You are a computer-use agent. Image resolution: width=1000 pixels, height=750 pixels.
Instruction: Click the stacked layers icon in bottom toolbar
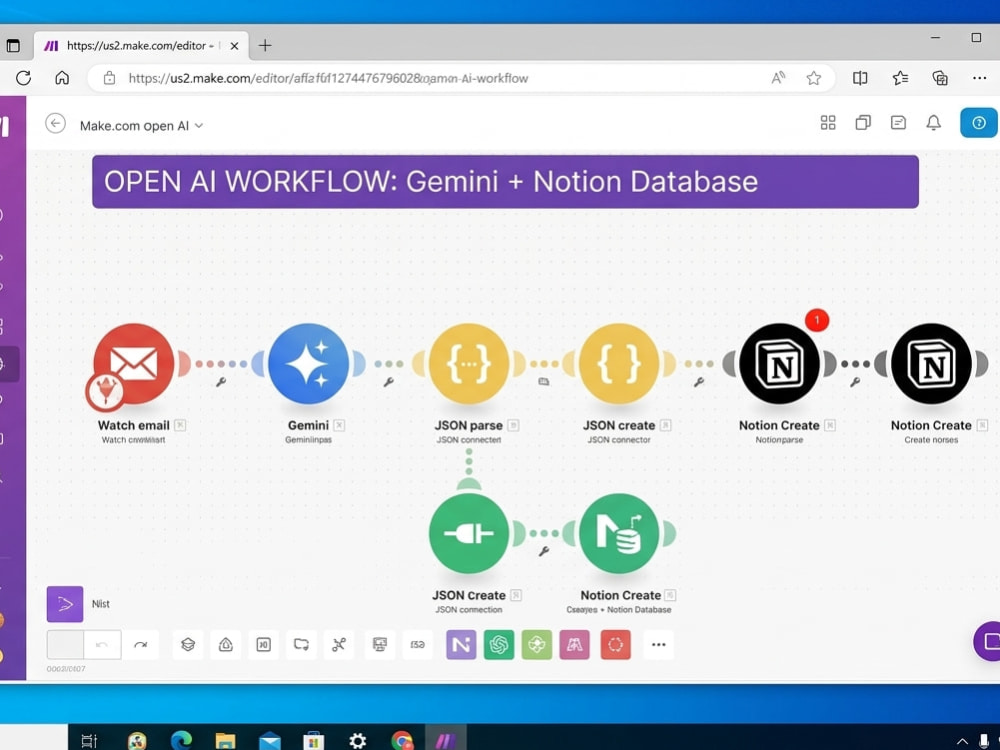pos(188,645)
